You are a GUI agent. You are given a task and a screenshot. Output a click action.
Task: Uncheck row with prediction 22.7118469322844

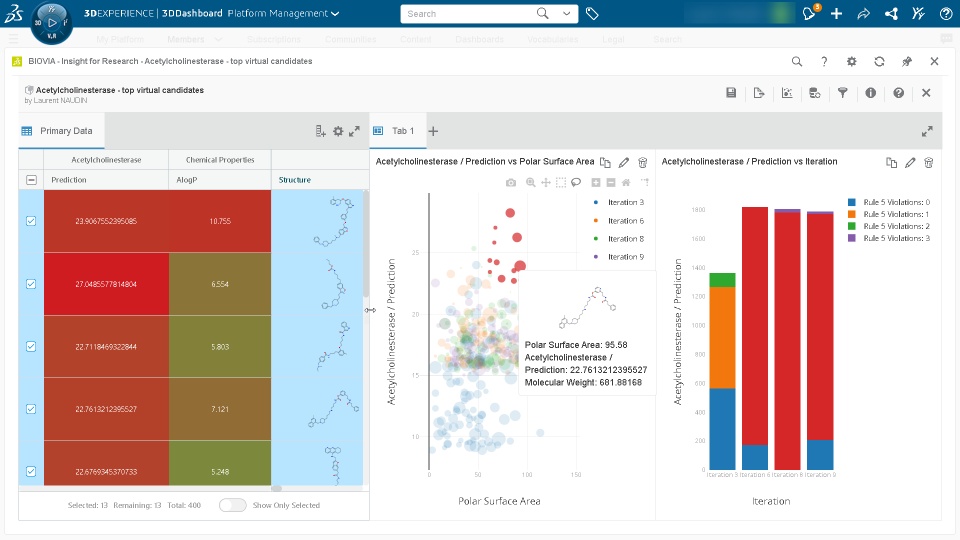point(31,347)
